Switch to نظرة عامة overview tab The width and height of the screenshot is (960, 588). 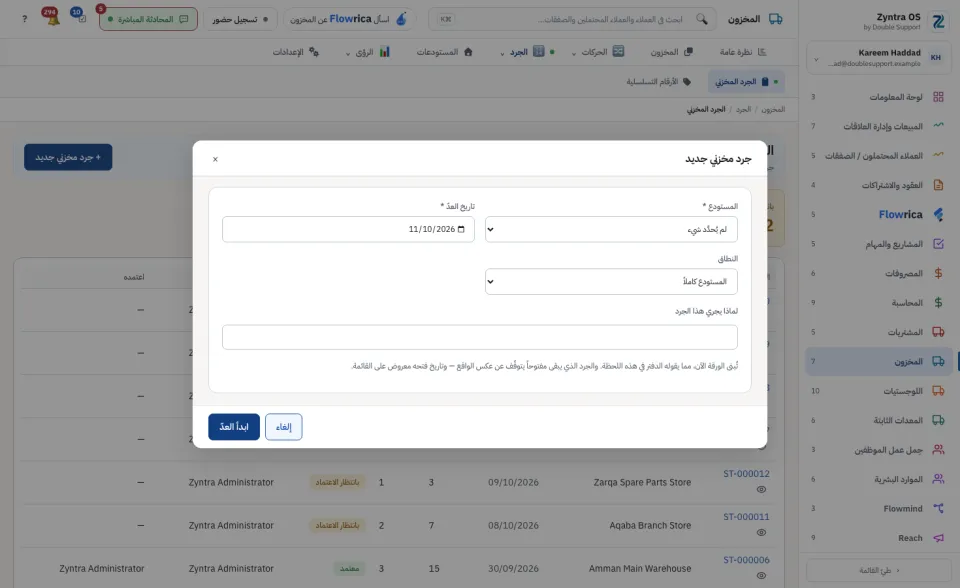(743, 52)
